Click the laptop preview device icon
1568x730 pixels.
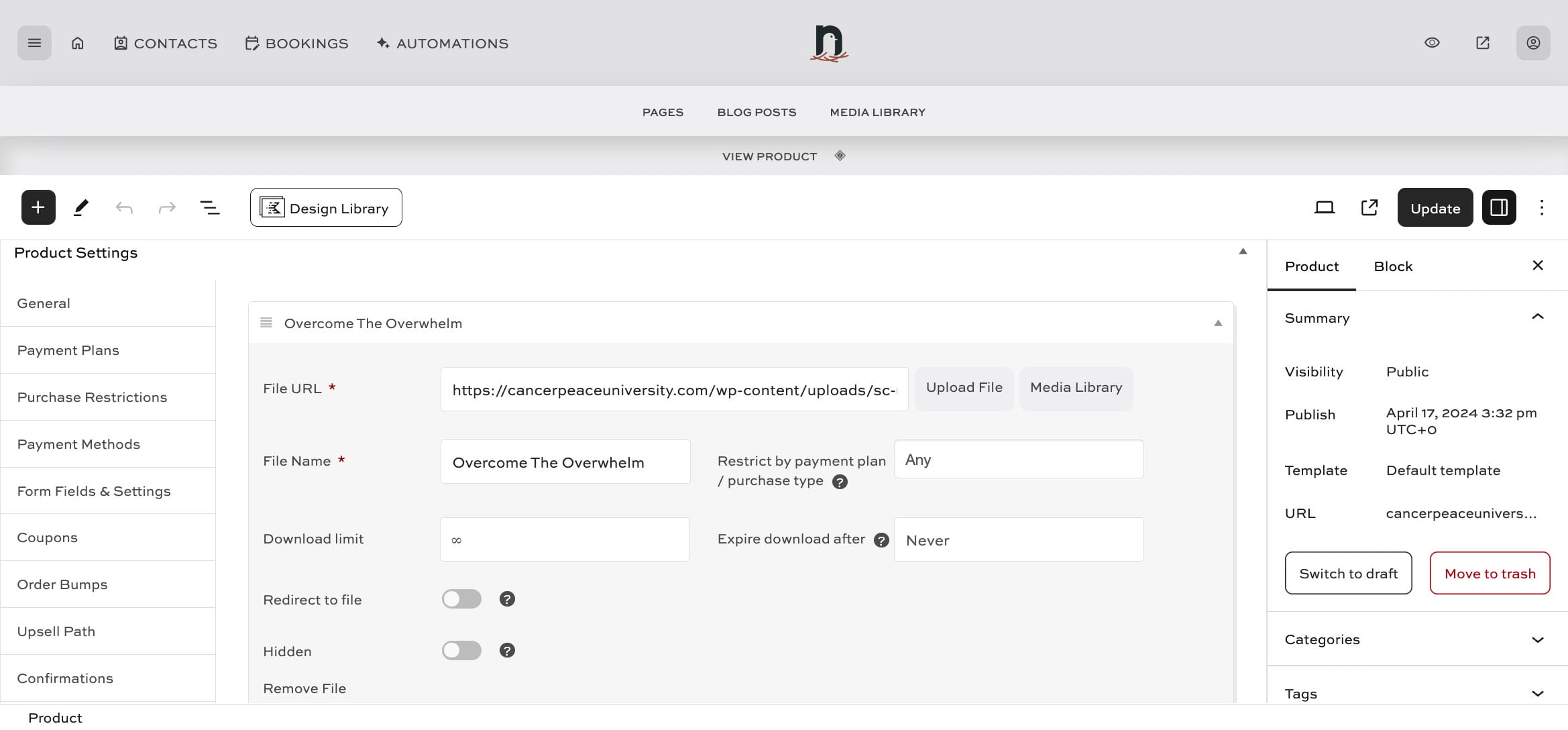click(x=1324, y=207)
